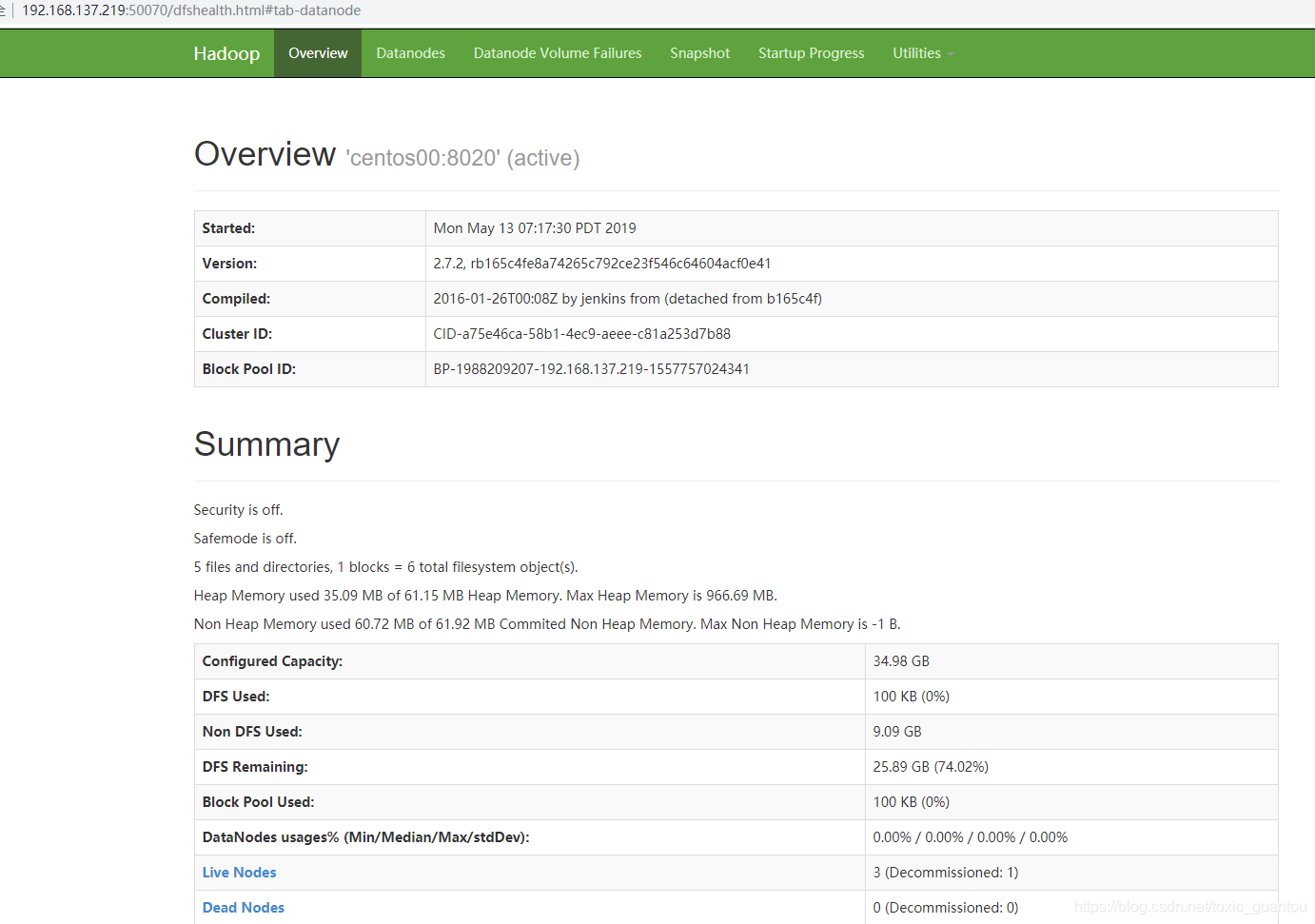The image size is (1315, 924).
Task: Click the 'Non DFS Used:' row label
Action: [x=252, y=732]
